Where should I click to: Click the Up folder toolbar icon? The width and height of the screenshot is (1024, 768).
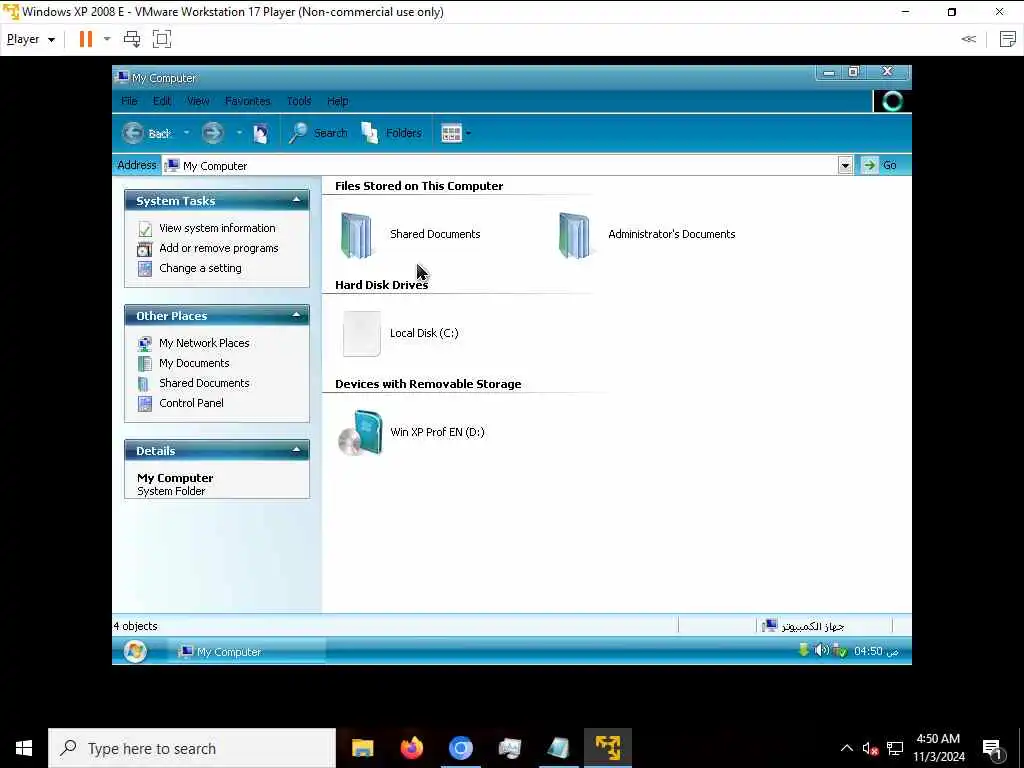point(261,133)
